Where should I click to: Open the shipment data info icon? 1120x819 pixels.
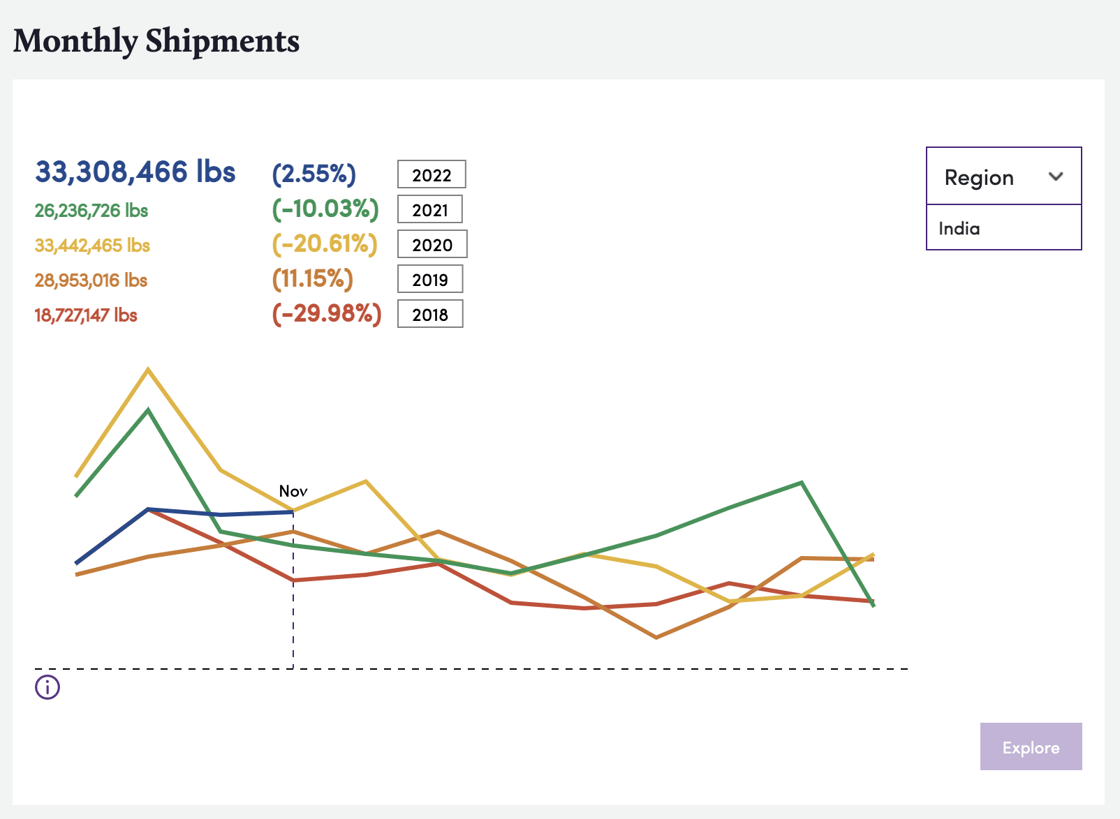pyautogui.click(x=46, y=687)
